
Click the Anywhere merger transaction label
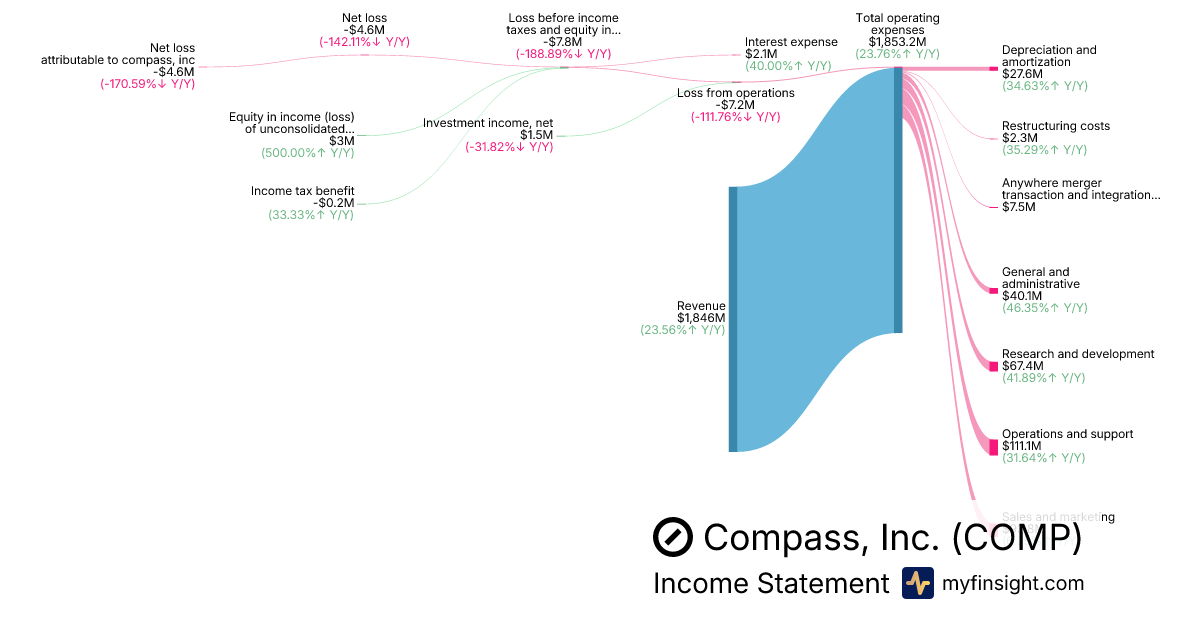pos(1080,189)
